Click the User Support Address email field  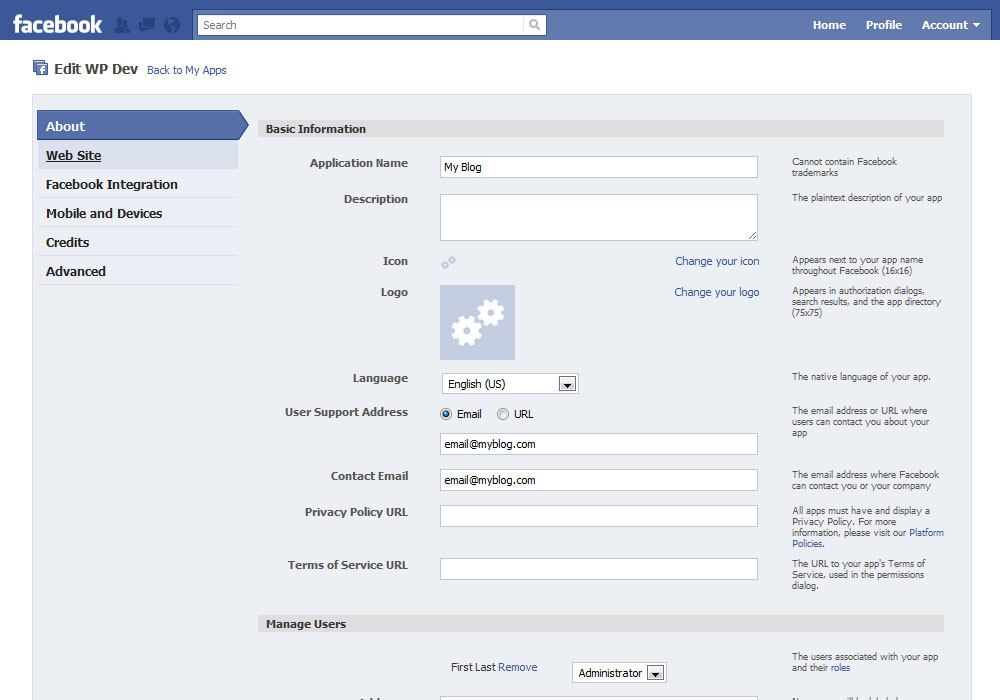599,444
